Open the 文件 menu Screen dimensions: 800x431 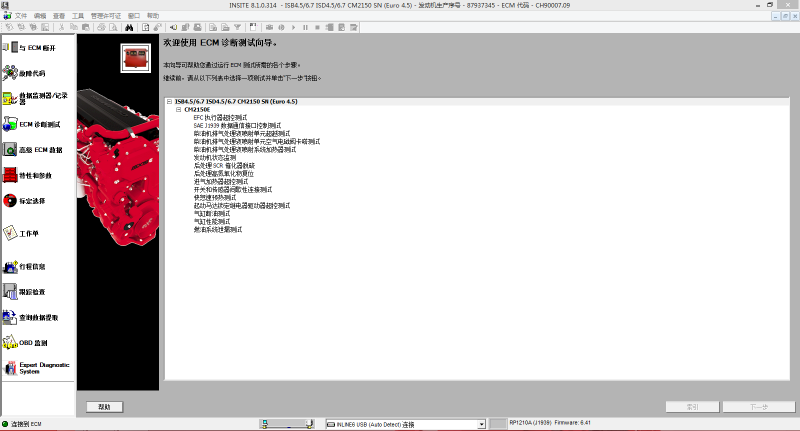[21, 16]
